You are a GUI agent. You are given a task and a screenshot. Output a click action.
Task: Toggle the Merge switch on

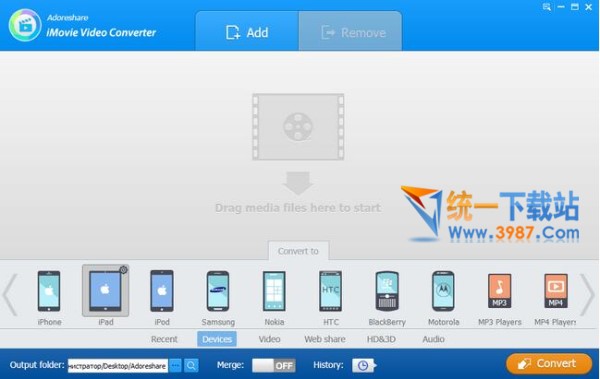point(273,366)
